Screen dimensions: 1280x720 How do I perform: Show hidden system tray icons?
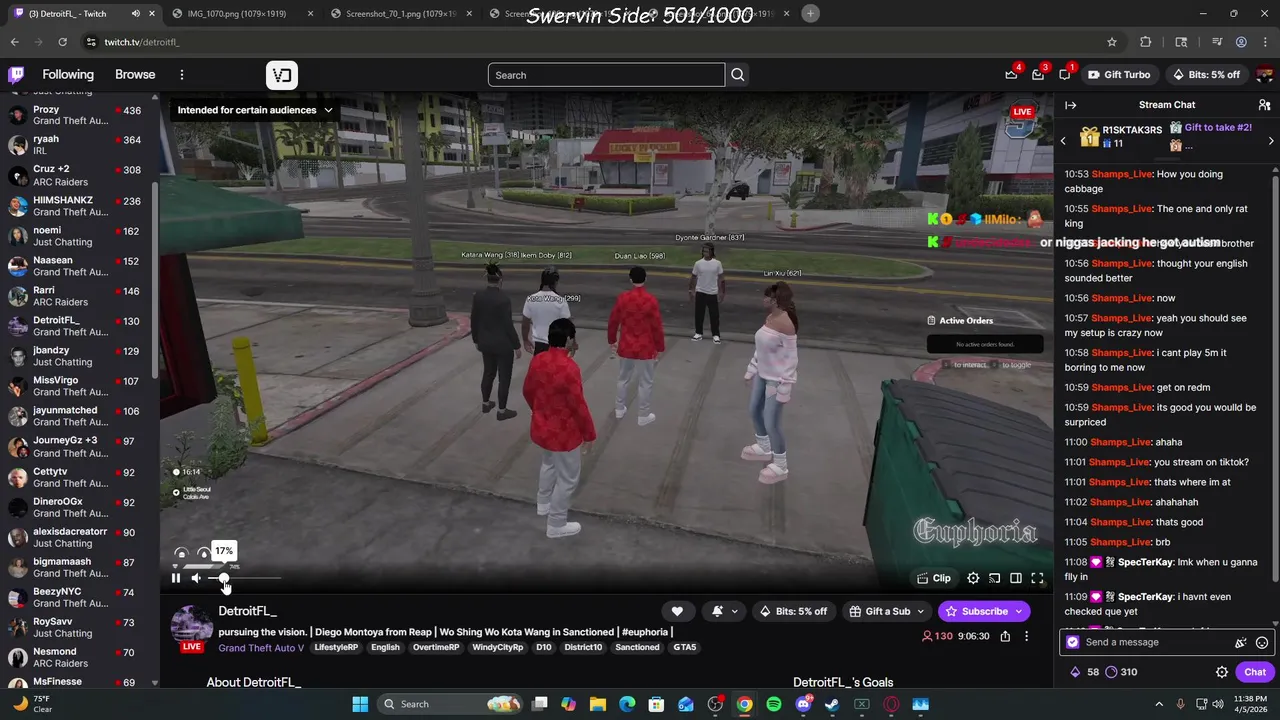click(1159, 704)
